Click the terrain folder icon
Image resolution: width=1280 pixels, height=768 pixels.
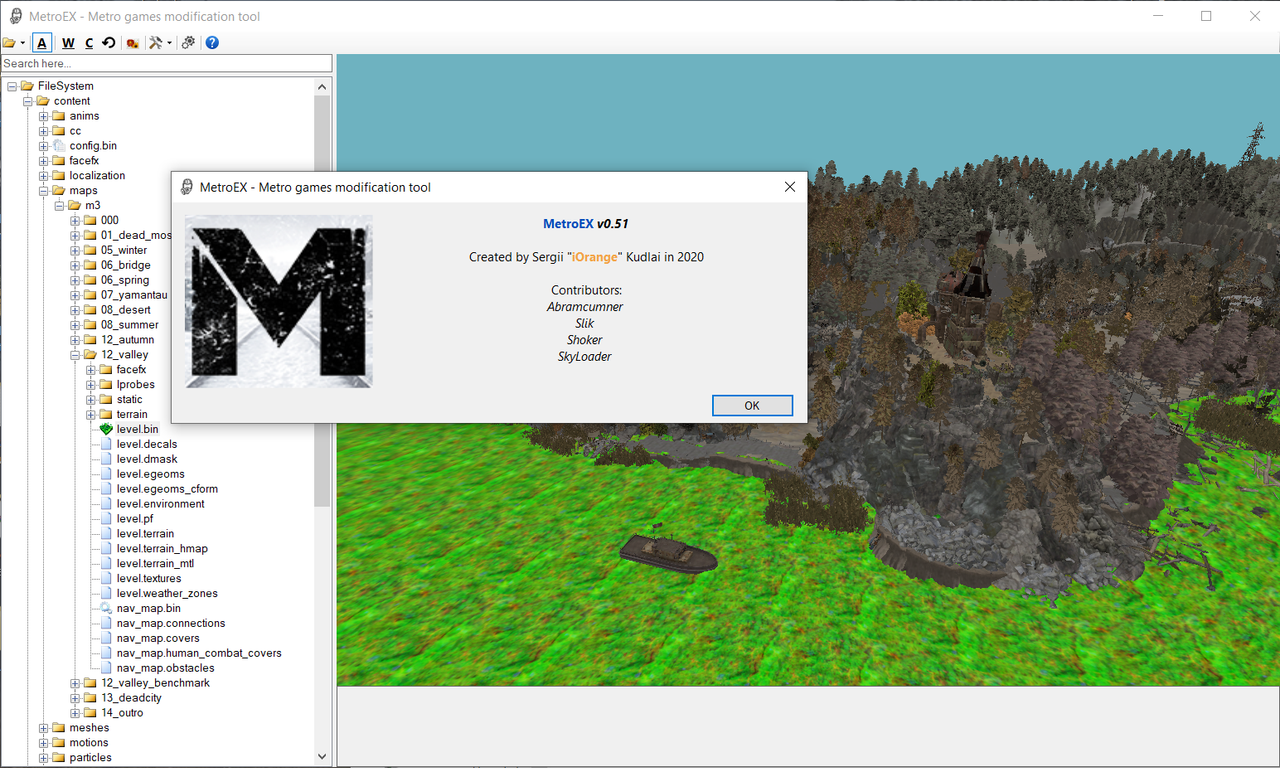click(x=106, y=414)
